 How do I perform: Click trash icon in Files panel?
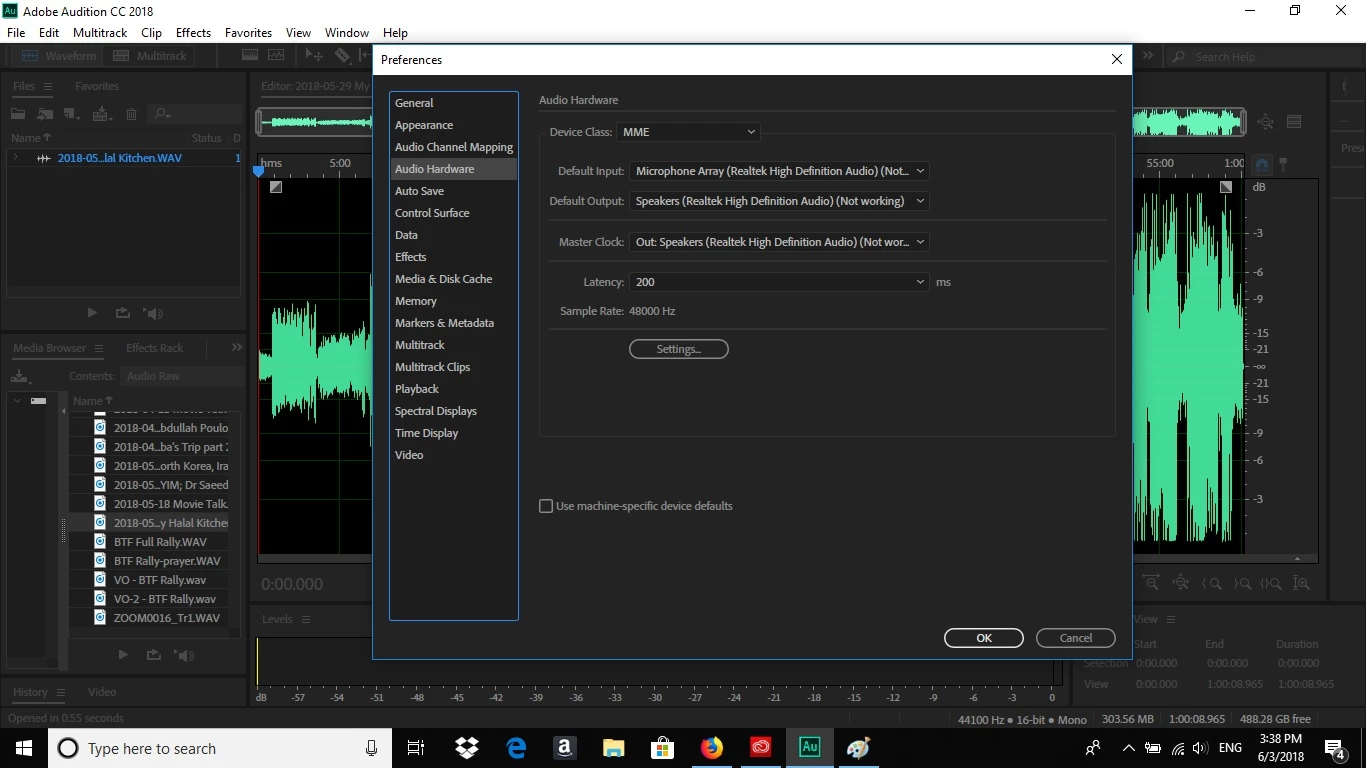tap(131, 115)
